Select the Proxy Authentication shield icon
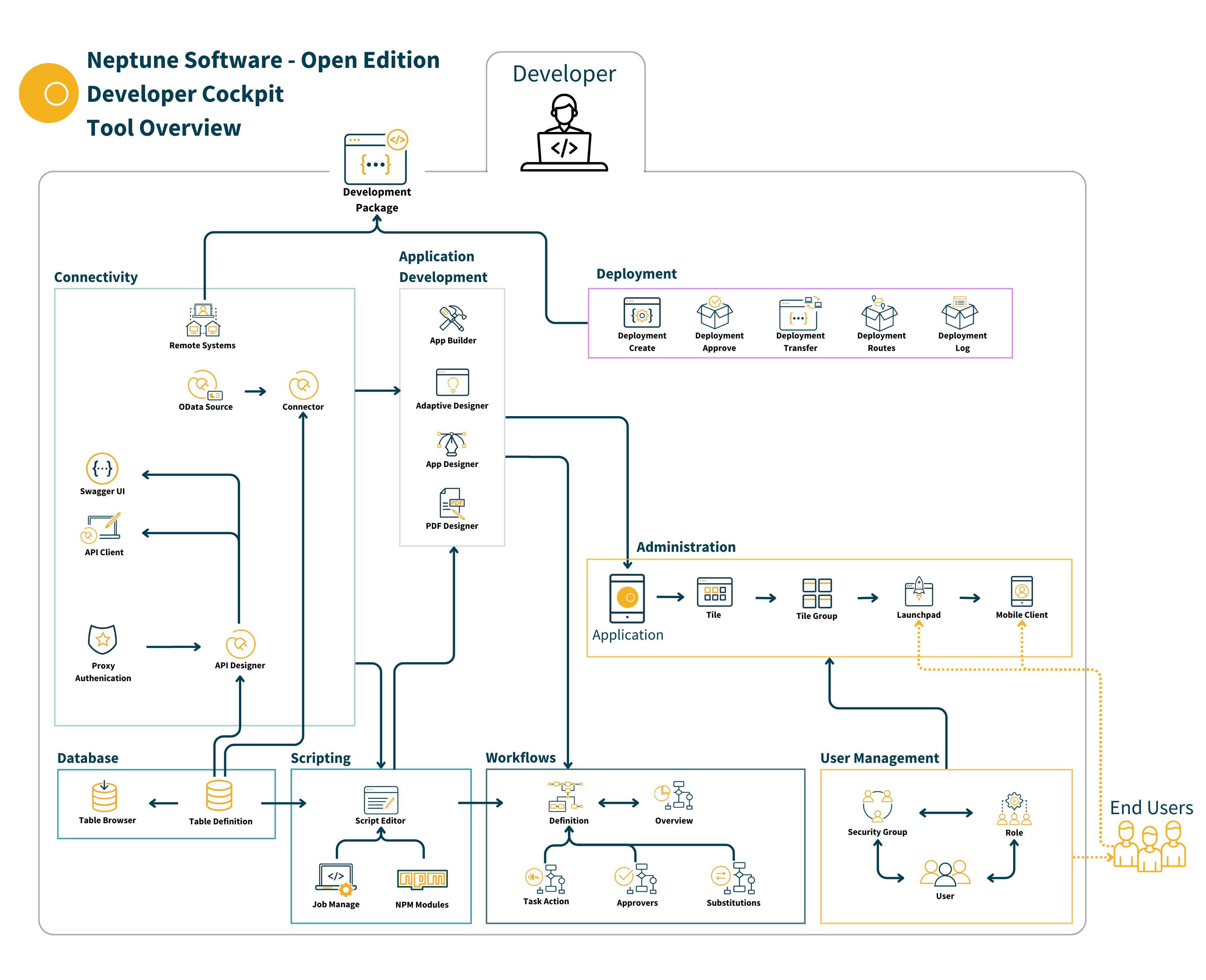Screen dimensions: 1206x980 pyautogui.click(x=102, y=639)
